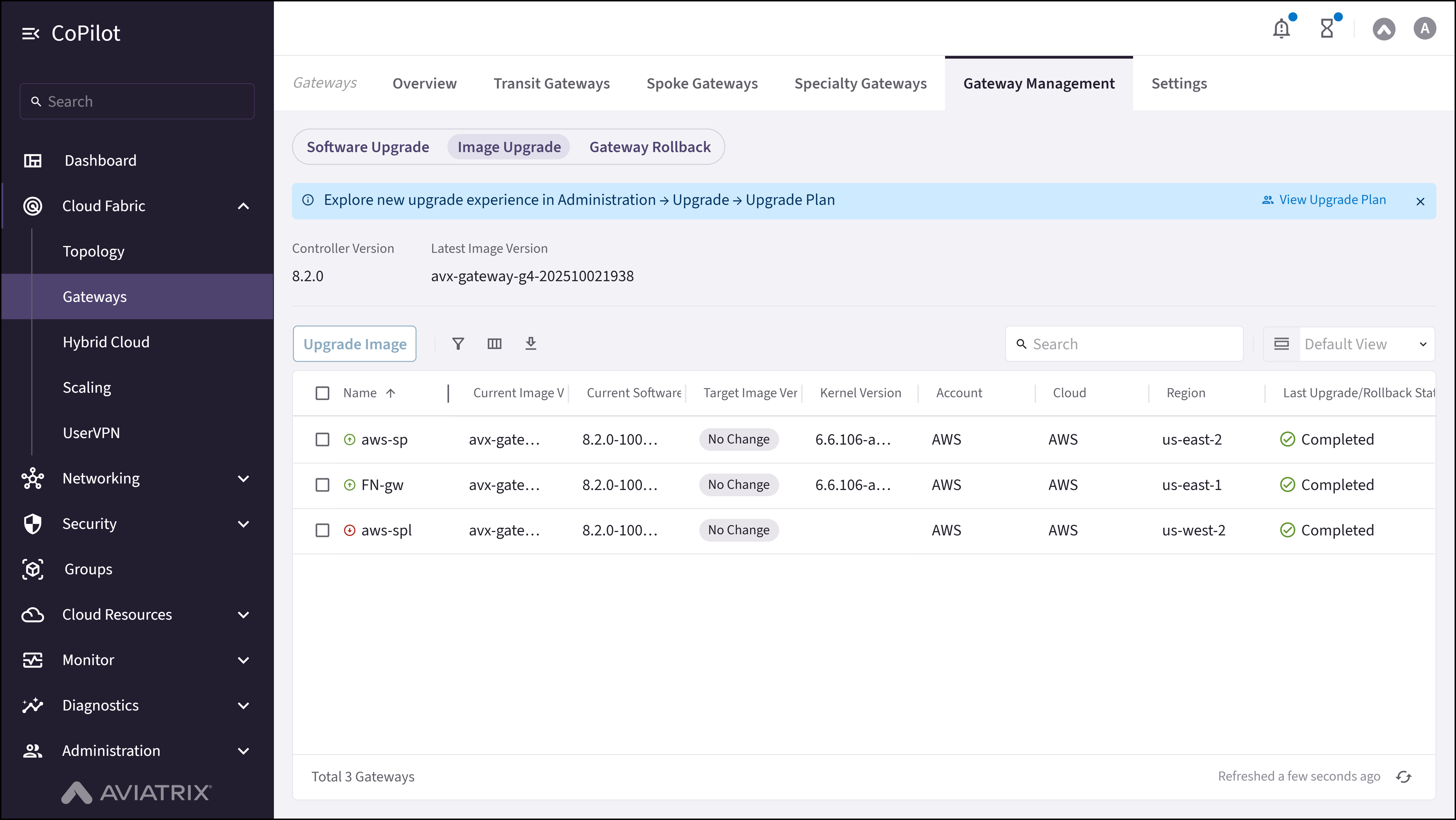
Task: Open the filter options for the gateway table
Action: coord(458,344)
